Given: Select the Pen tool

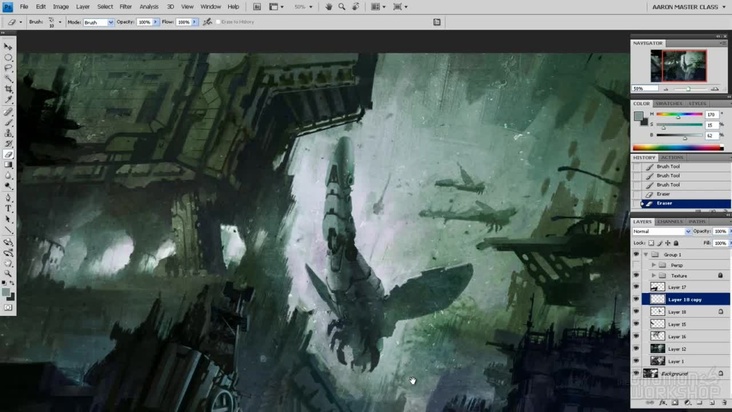Looking at the screenshot, I should coord(8,198).
